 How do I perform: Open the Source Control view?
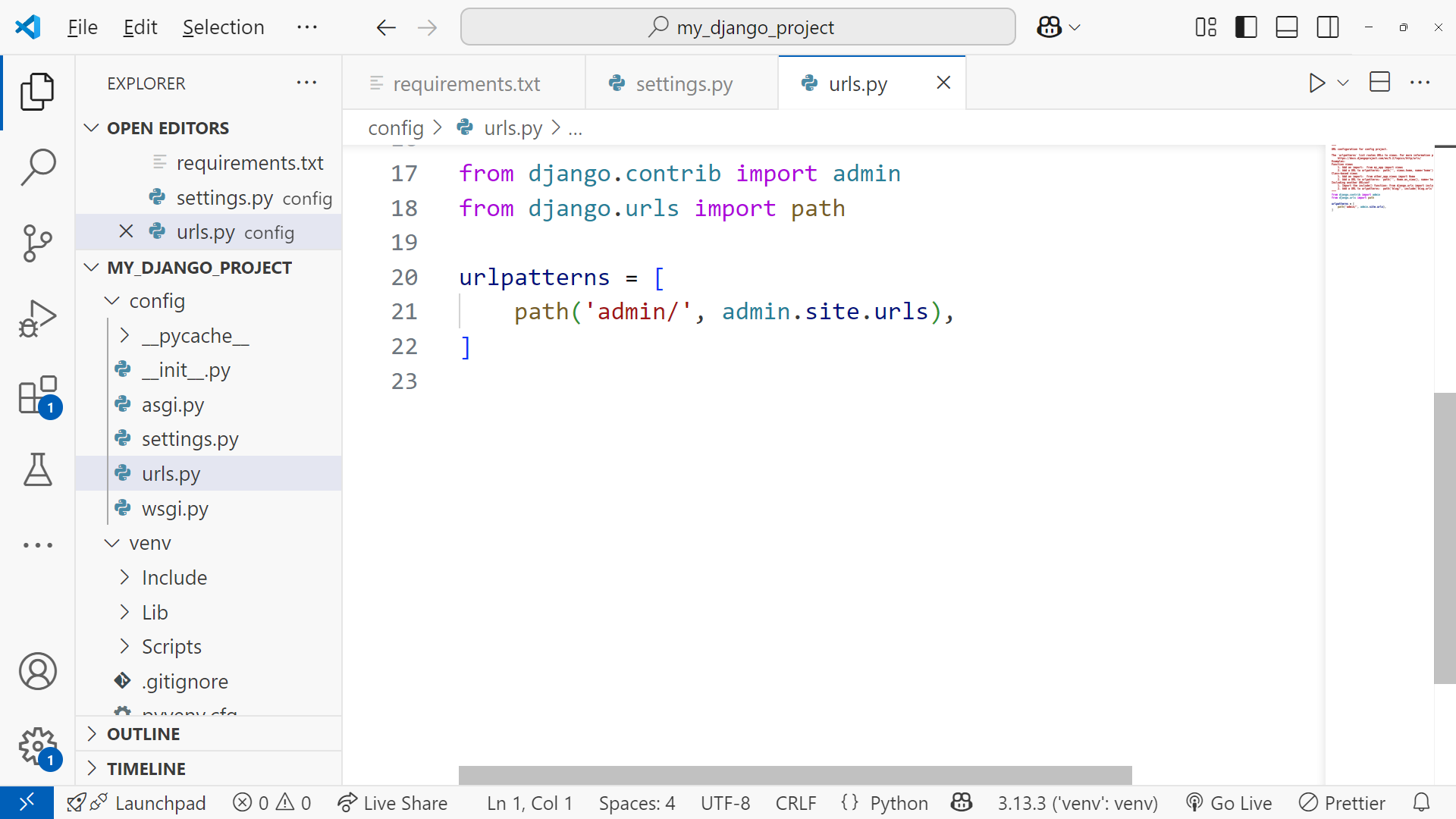pos(37,243)
